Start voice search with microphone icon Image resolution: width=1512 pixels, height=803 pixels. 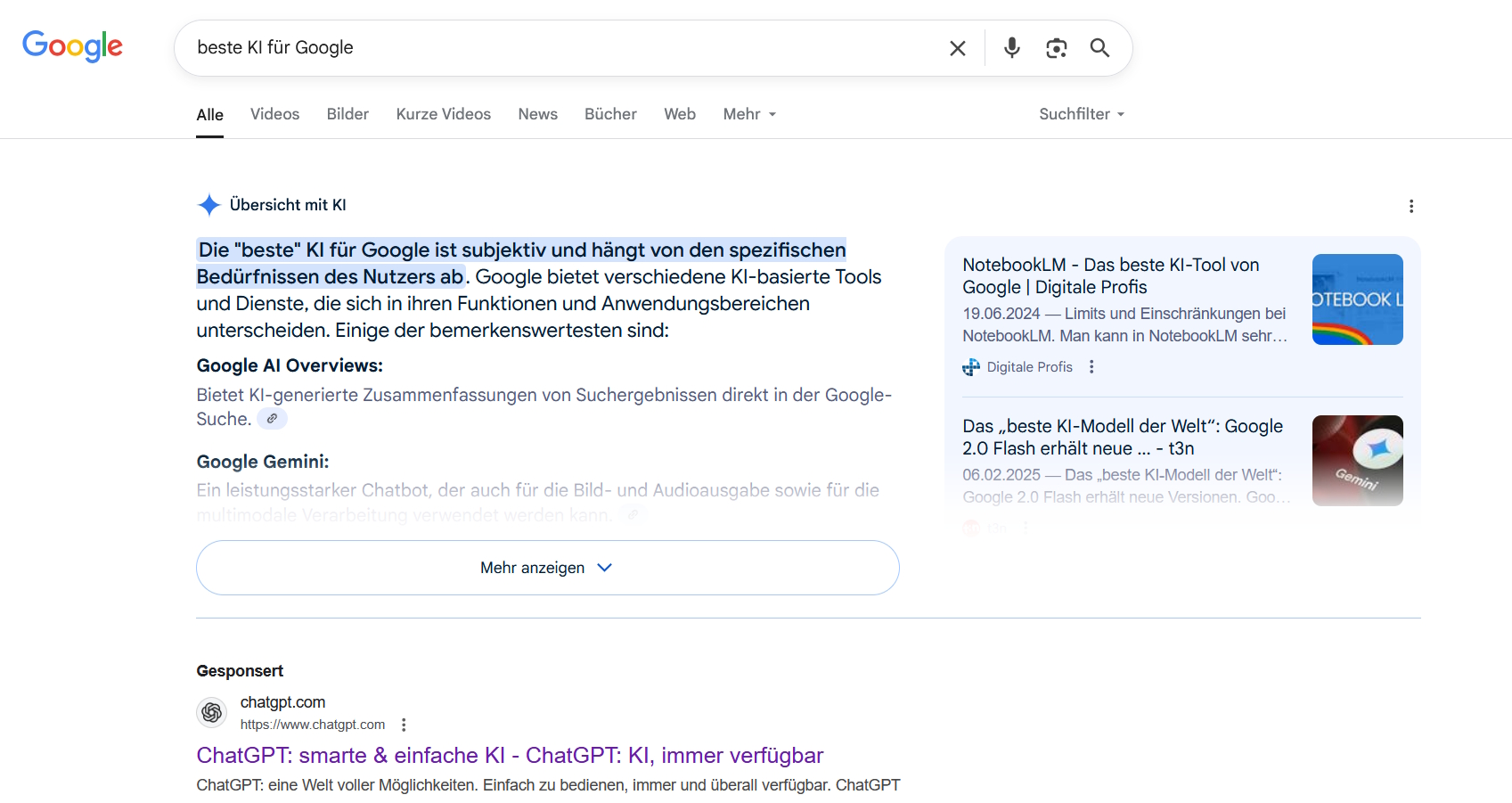tap(1012, 48)
